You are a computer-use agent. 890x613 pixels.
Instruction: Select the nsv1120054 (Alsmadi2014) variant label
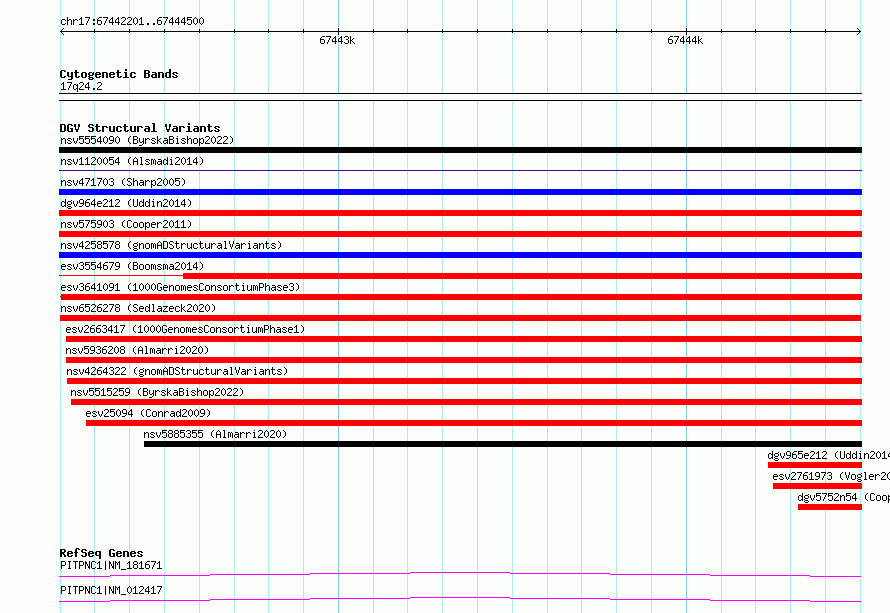pos(132,161)
